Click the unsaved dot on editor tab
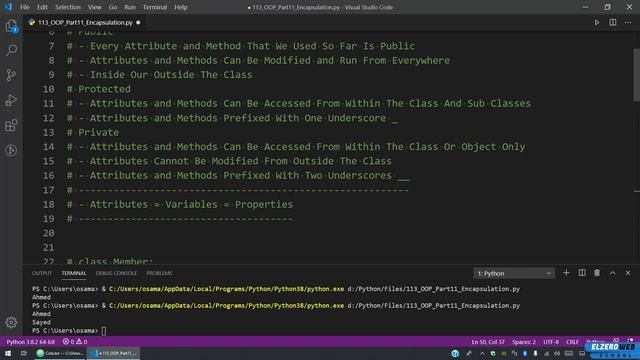This screenshot has height=360, width=640. tap(138, 22)
